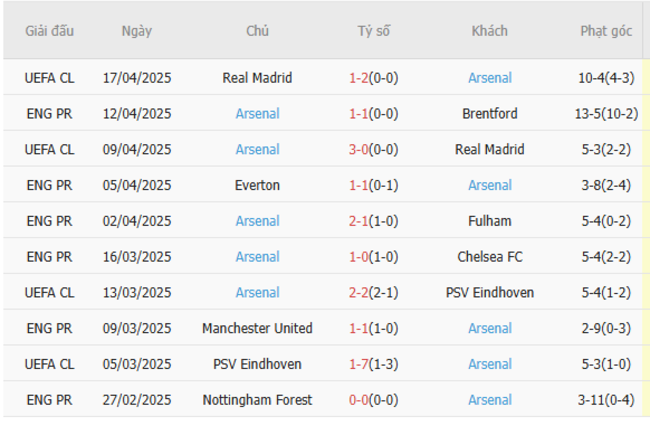Click Arsenal link in the Manchester United row
The height and width of the screenshot is (426, 650).
point(490,328)
